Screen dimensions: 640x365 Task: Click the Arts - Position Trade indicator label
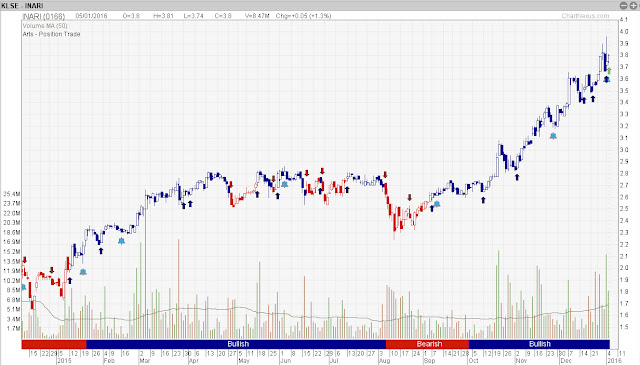click(x=51, y=34)
